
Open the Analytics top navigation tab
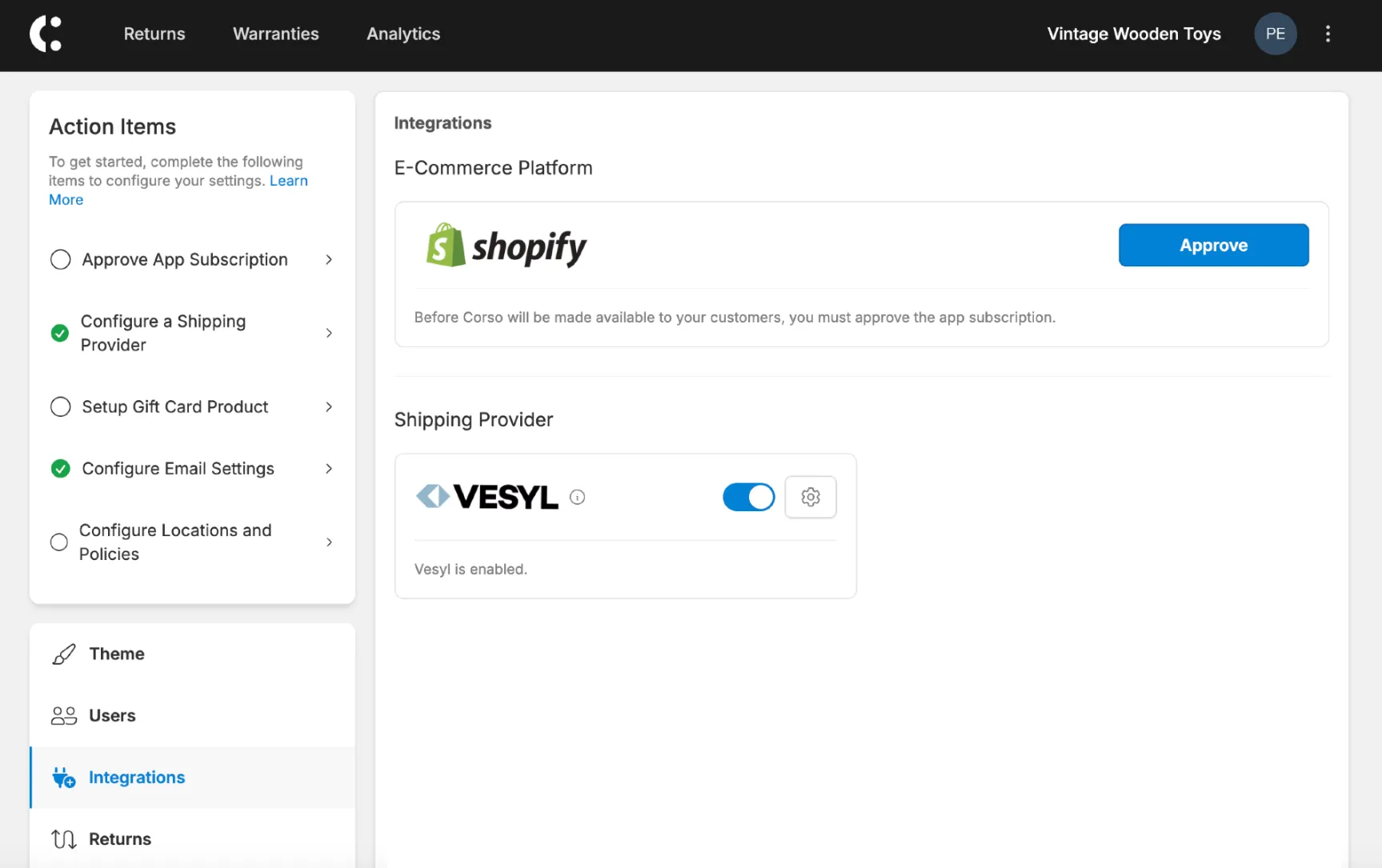tap(403, 34)
